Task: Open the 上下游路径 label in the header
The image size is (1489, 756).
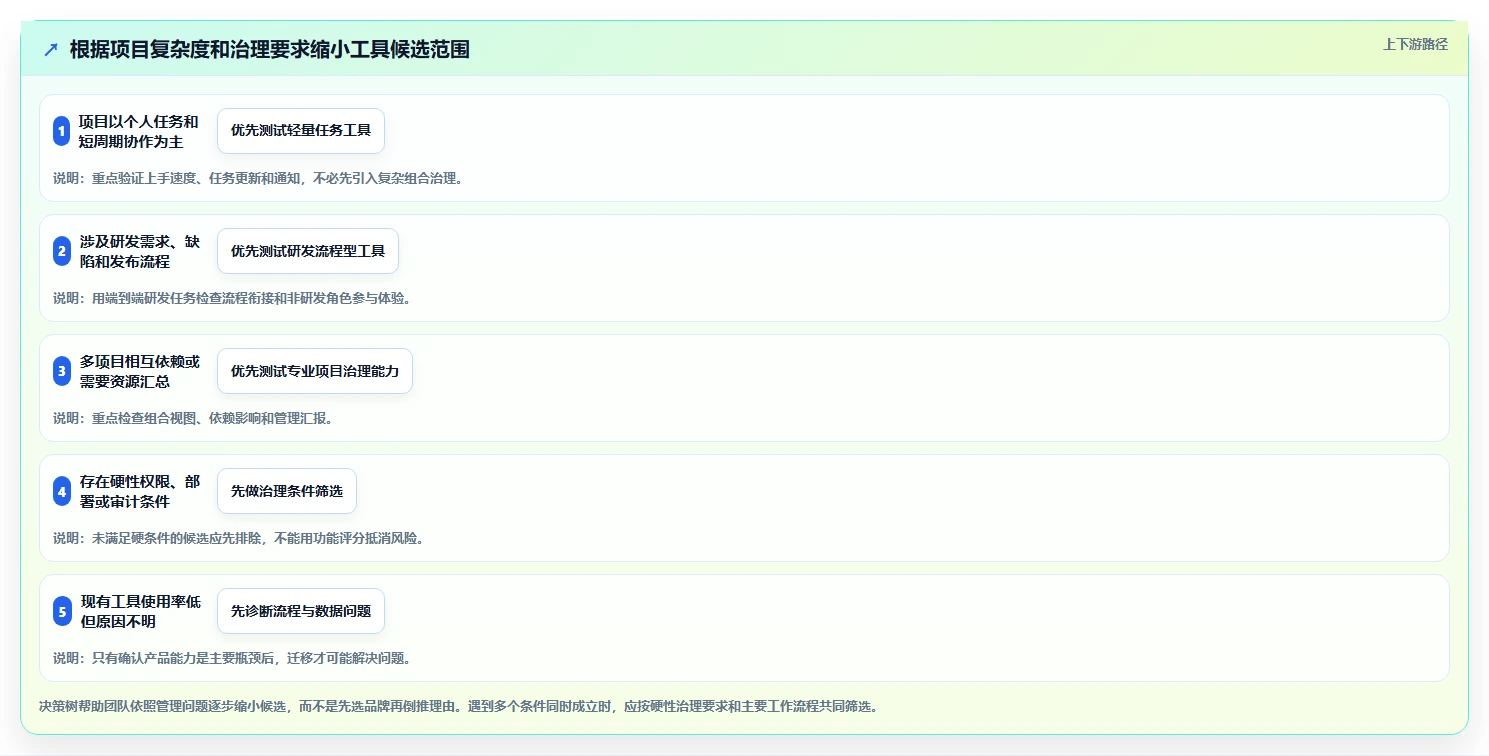Action: click(x=1415, y=44)
